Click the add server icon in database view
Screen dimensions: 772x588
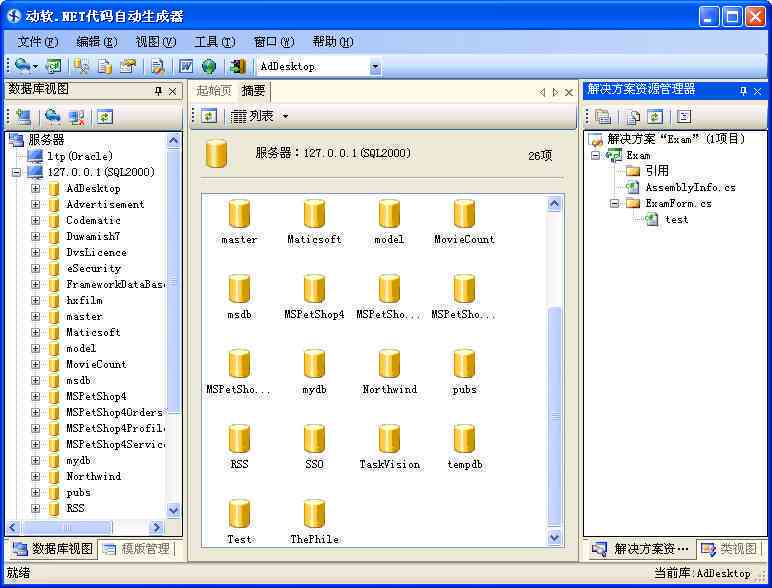23,116
